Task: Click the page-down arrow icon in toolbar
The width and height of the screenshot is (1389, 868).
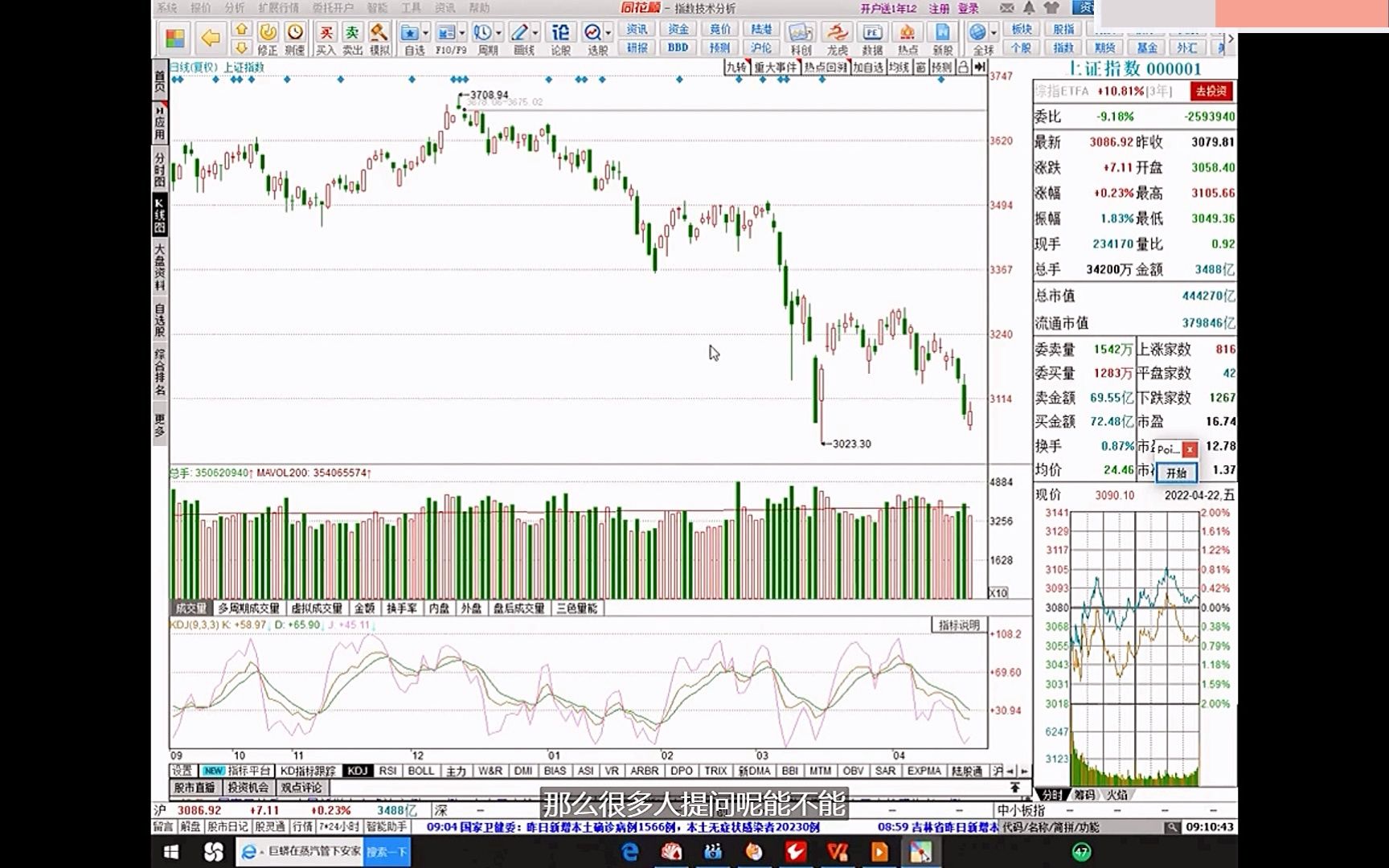Action: click(241, 47)
